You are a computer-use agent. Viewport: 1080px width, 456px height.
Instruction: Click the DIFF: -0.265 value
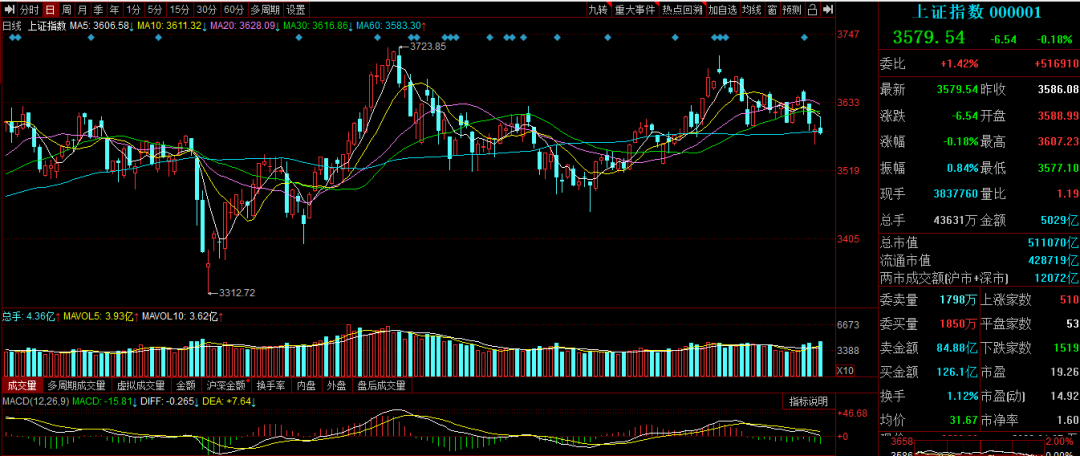(167, 402)
